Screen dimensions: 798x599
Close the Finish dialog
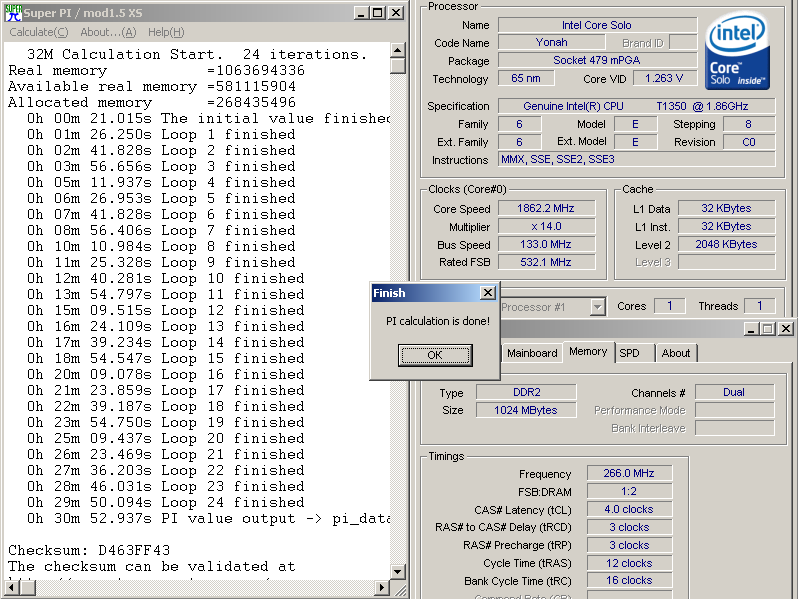488,293
